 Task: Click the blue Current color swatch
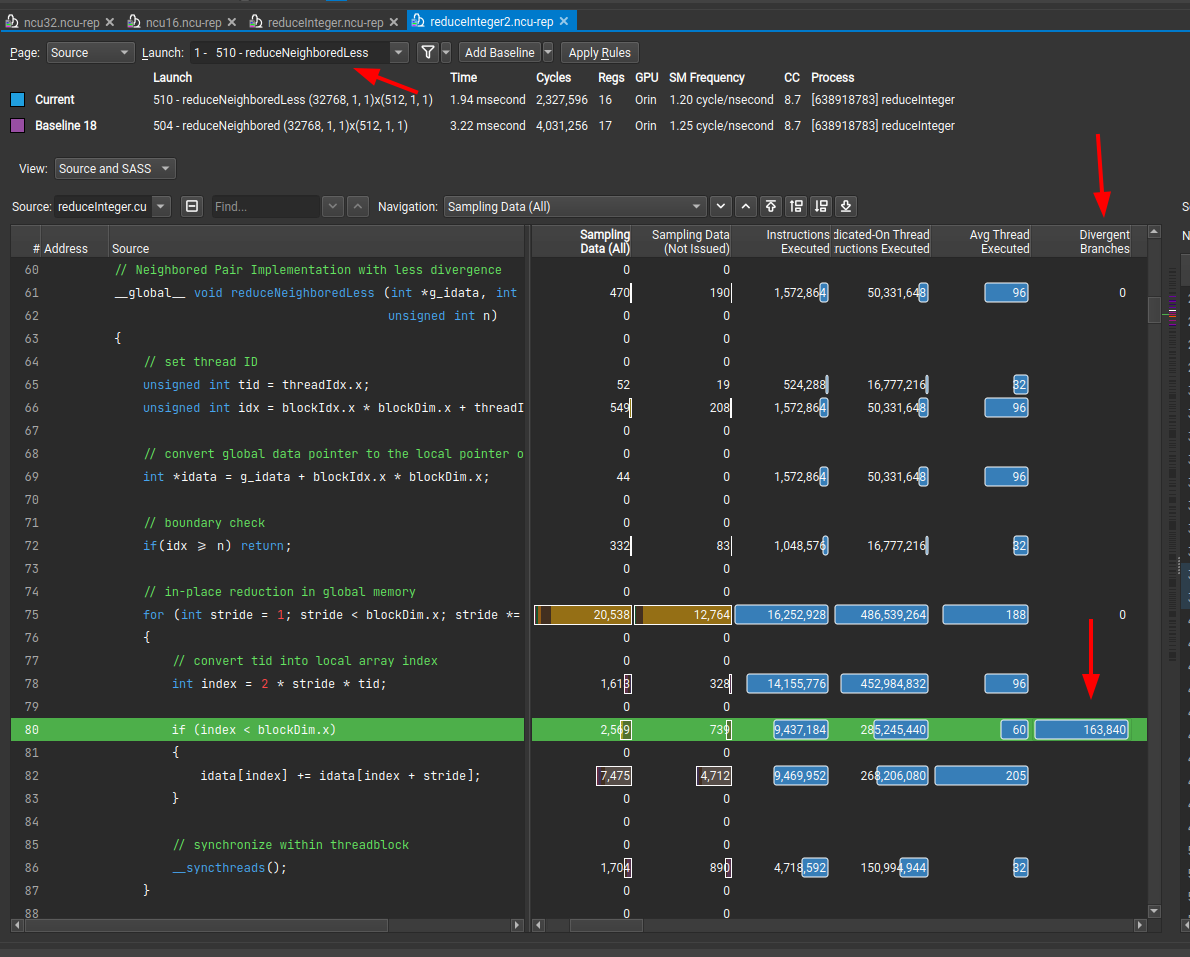click(x=17, y=100)
